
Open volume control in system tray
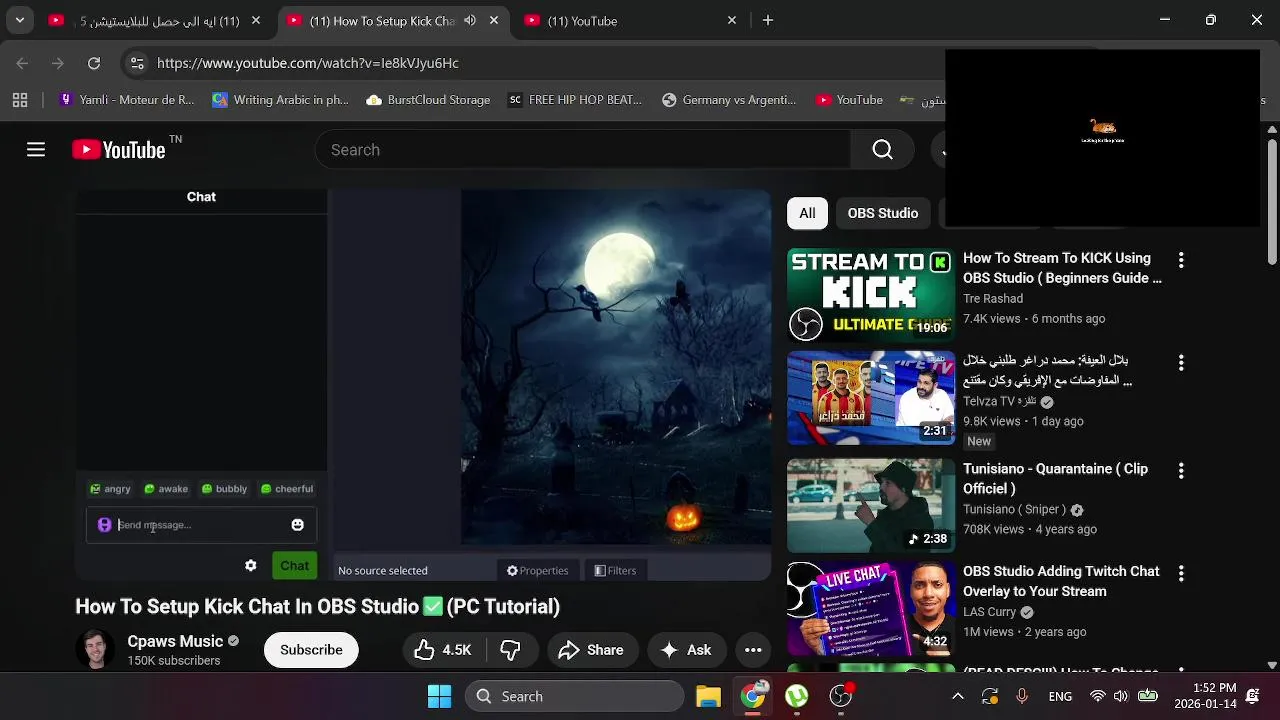click(x=1121, y=696)
